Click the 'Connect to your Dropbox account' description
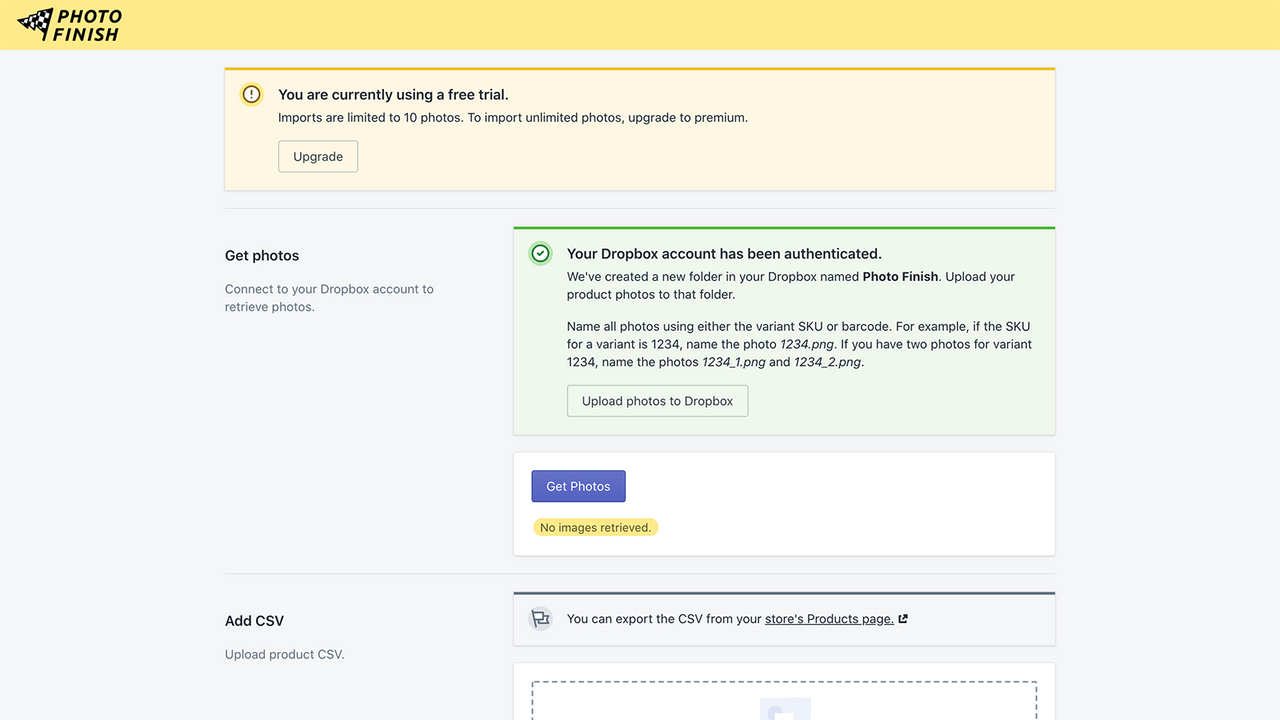 point(329,298)
